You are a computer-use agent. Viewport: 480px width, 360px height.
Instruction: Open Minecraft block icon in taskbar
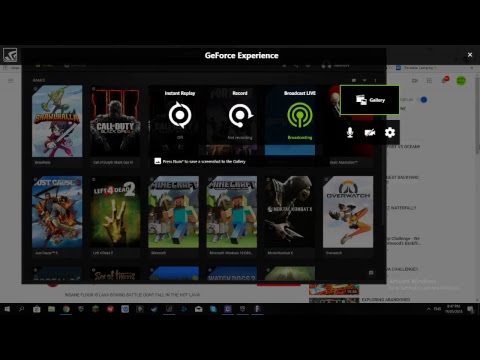click(x=95, y=309)
